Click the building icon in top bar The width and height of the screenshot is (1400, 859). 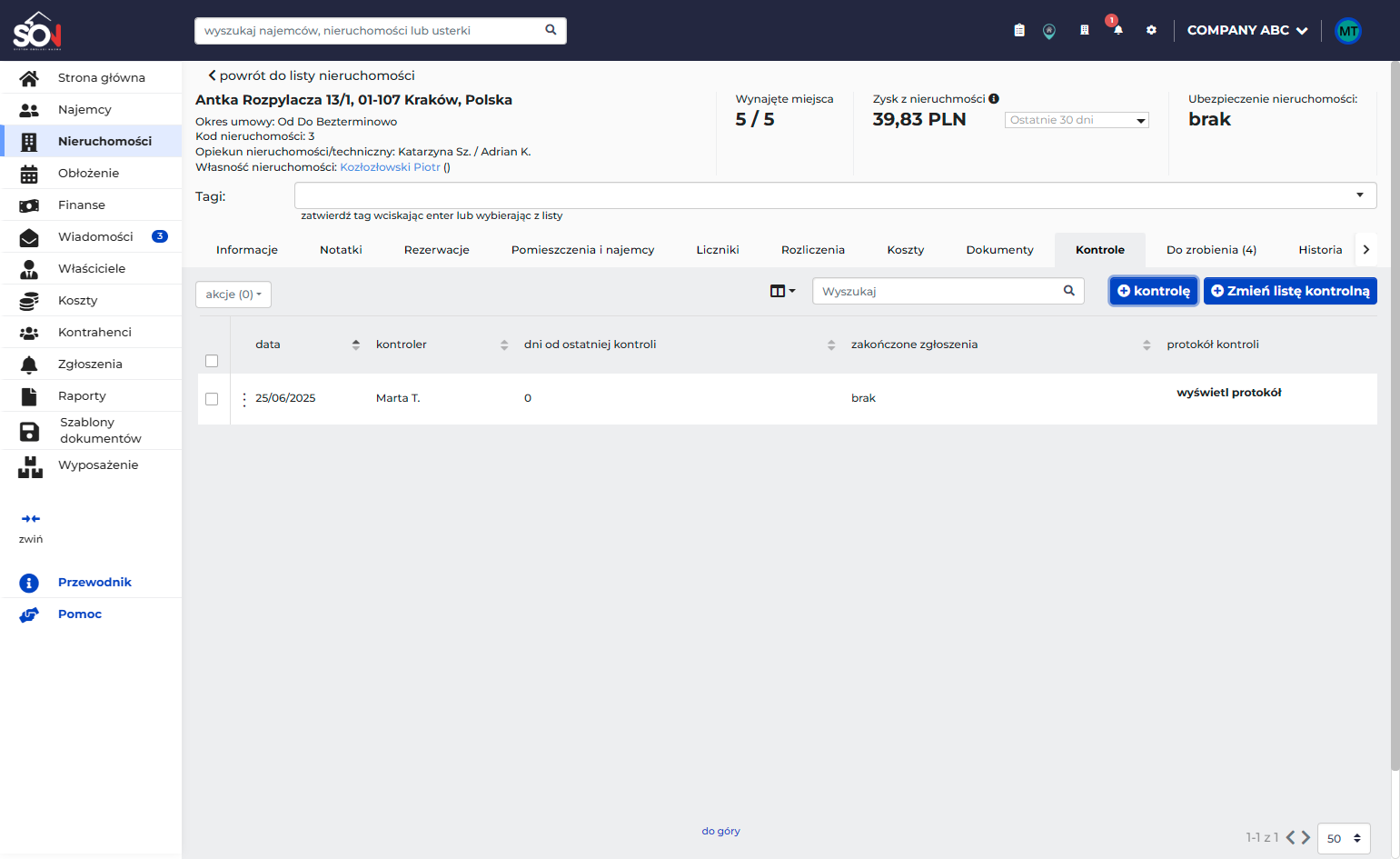pos(1084,30)
